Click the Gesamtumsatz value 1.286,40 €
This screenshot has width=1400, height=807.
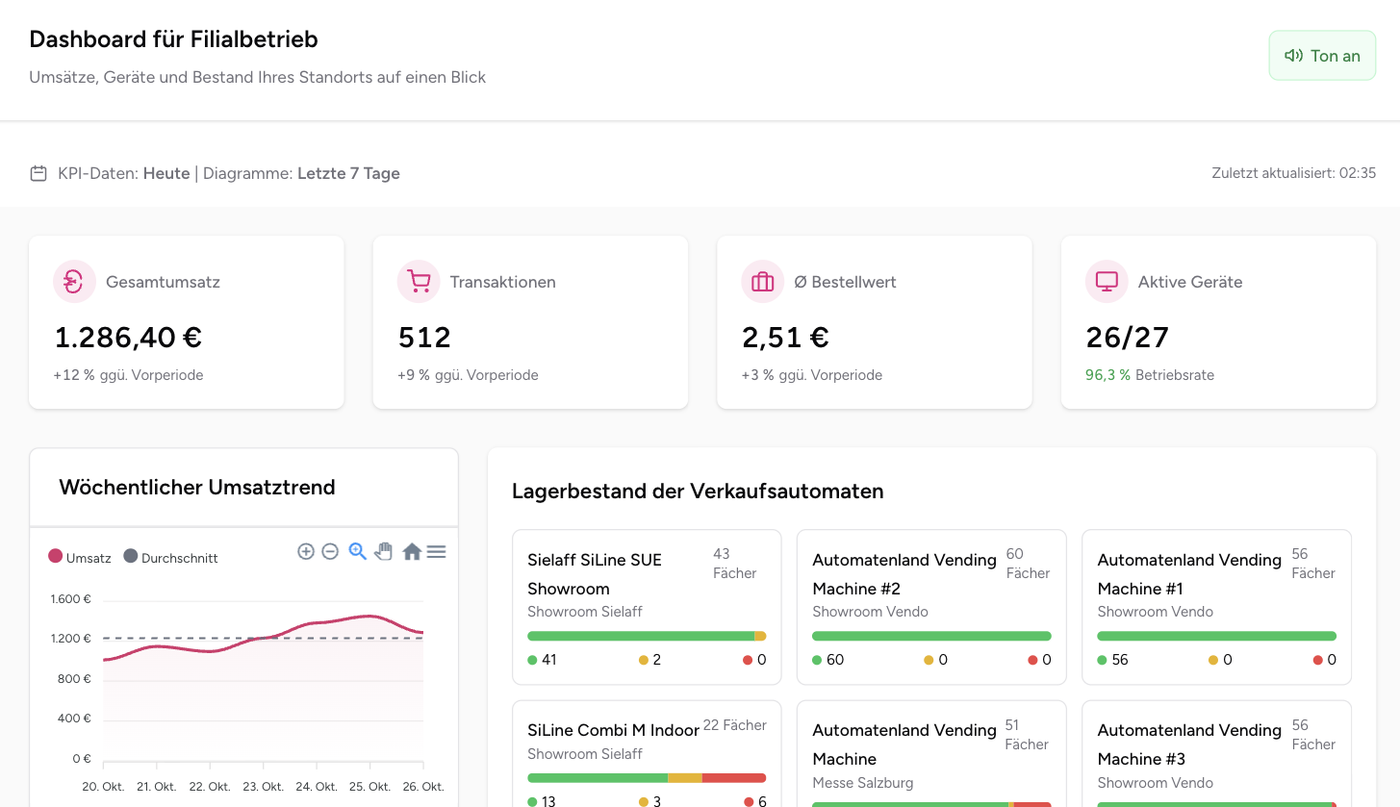128,337
